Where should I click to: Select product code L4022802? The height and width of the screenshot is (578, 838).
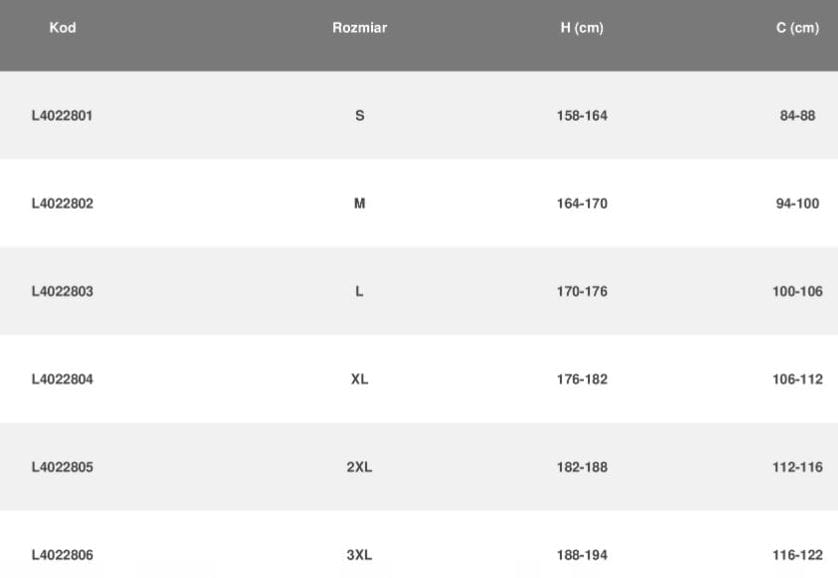[x=62, y=204]
